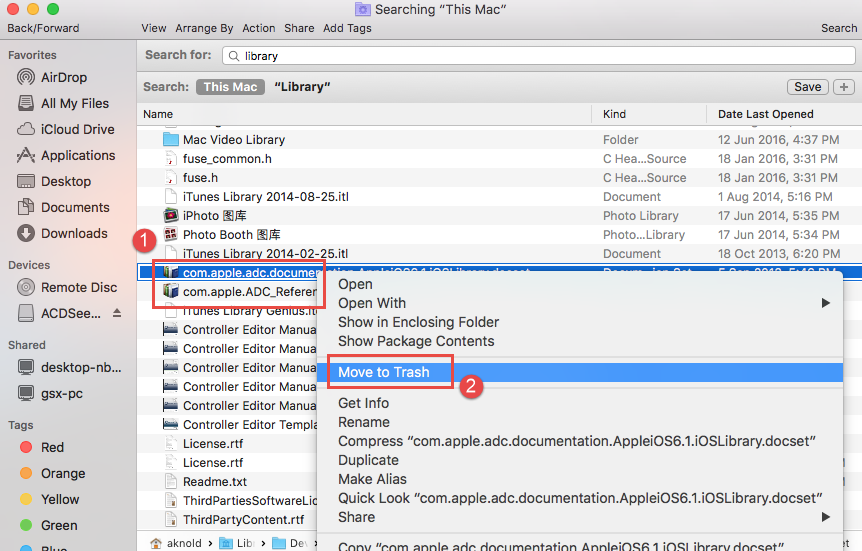Click the search field containing "library"

pyautogui.click(x=540, y=56)
